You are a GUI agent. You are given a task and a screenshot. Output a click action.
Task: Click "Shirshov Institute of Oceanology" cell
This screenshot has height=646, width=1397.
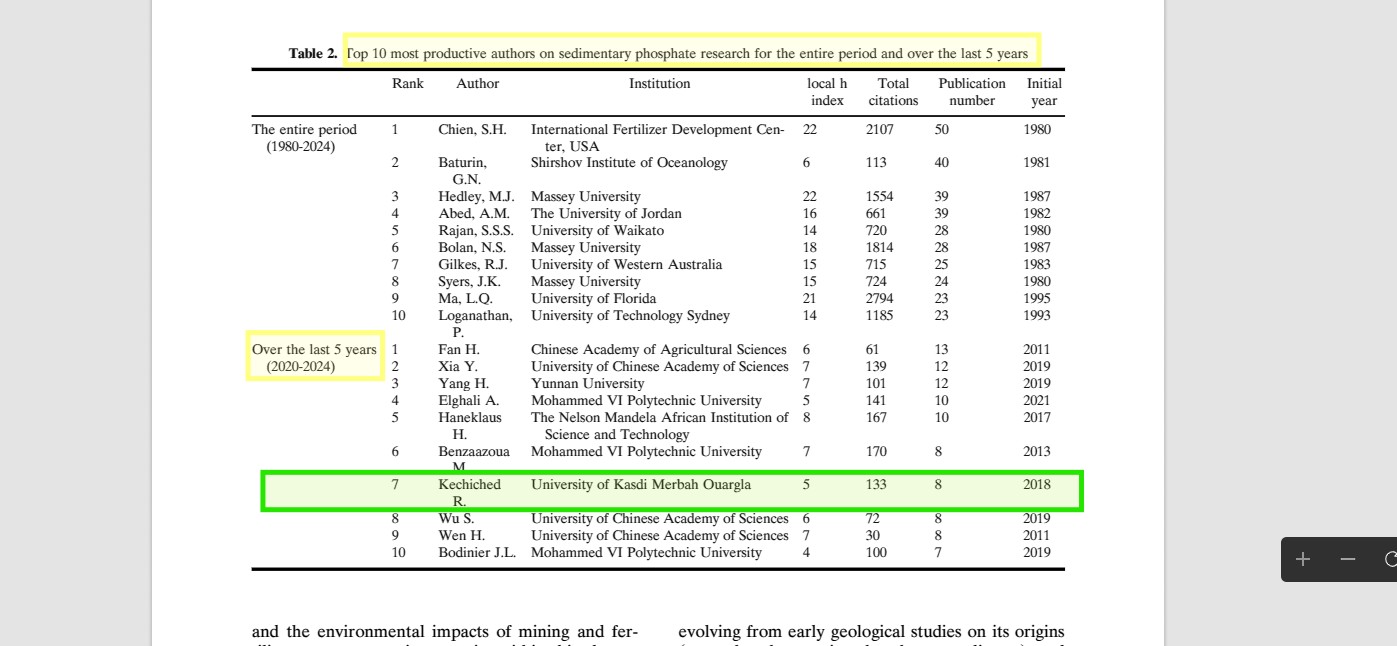628,163
